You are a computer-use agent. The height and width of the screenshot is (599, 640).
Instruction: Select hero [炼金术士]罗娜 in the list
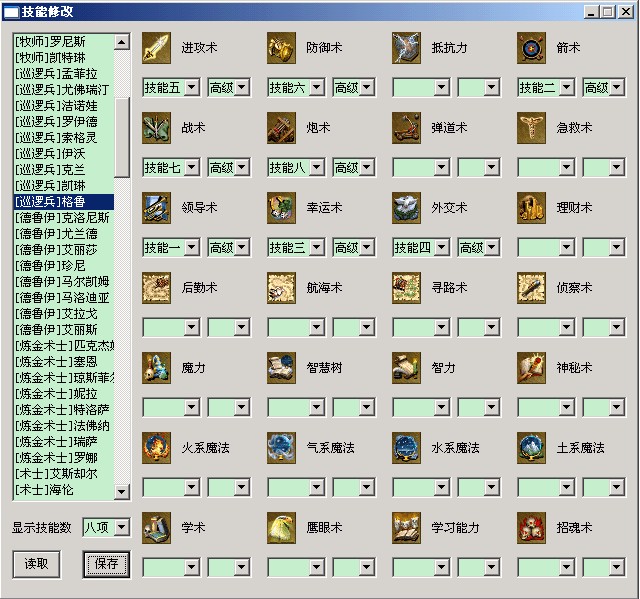pos(64,457)
